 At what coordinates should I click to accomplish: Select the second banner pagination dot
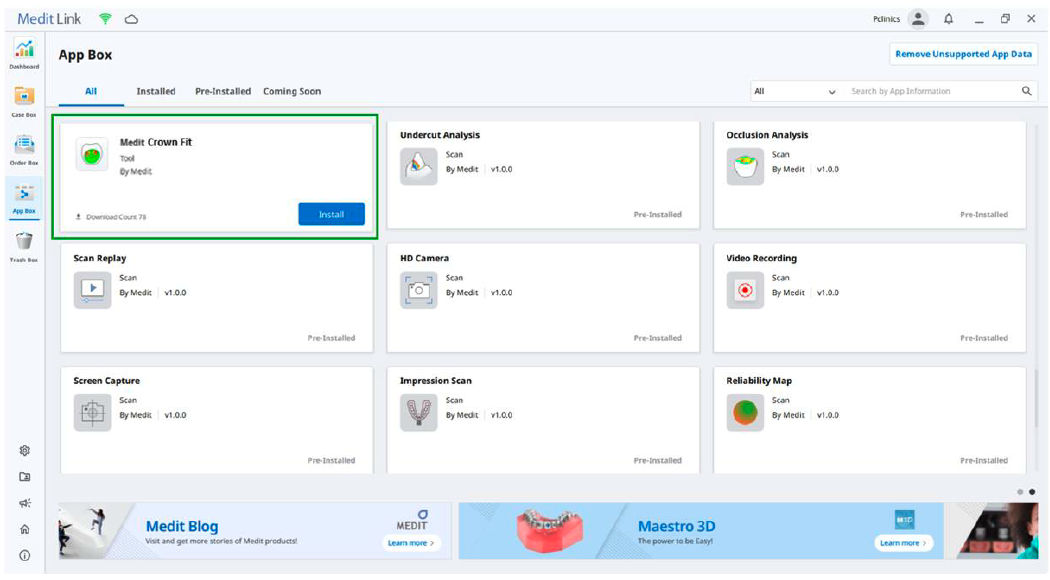(1032, 492)
